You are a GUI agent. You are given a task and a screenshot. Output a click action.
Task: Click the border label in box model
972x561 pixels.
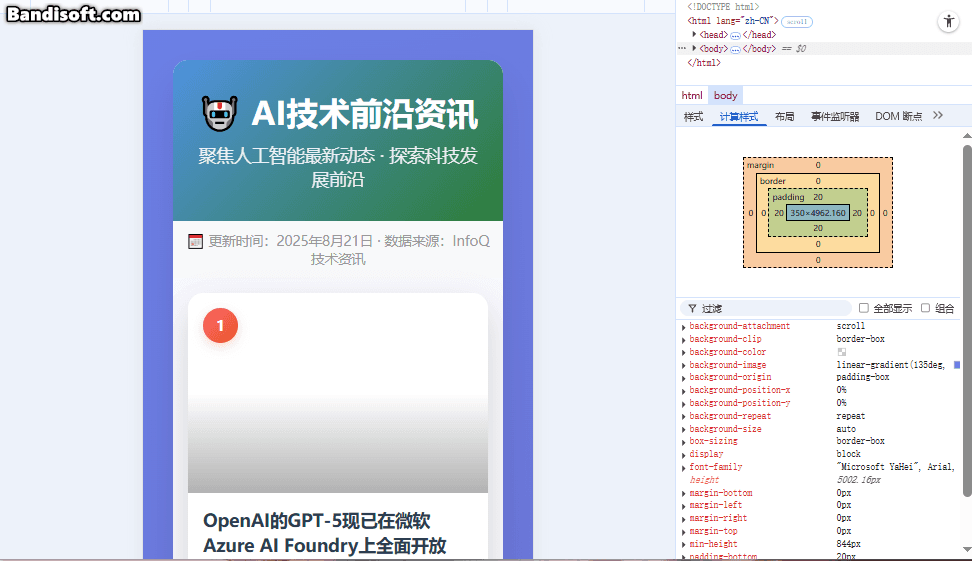tap(772, 181)
